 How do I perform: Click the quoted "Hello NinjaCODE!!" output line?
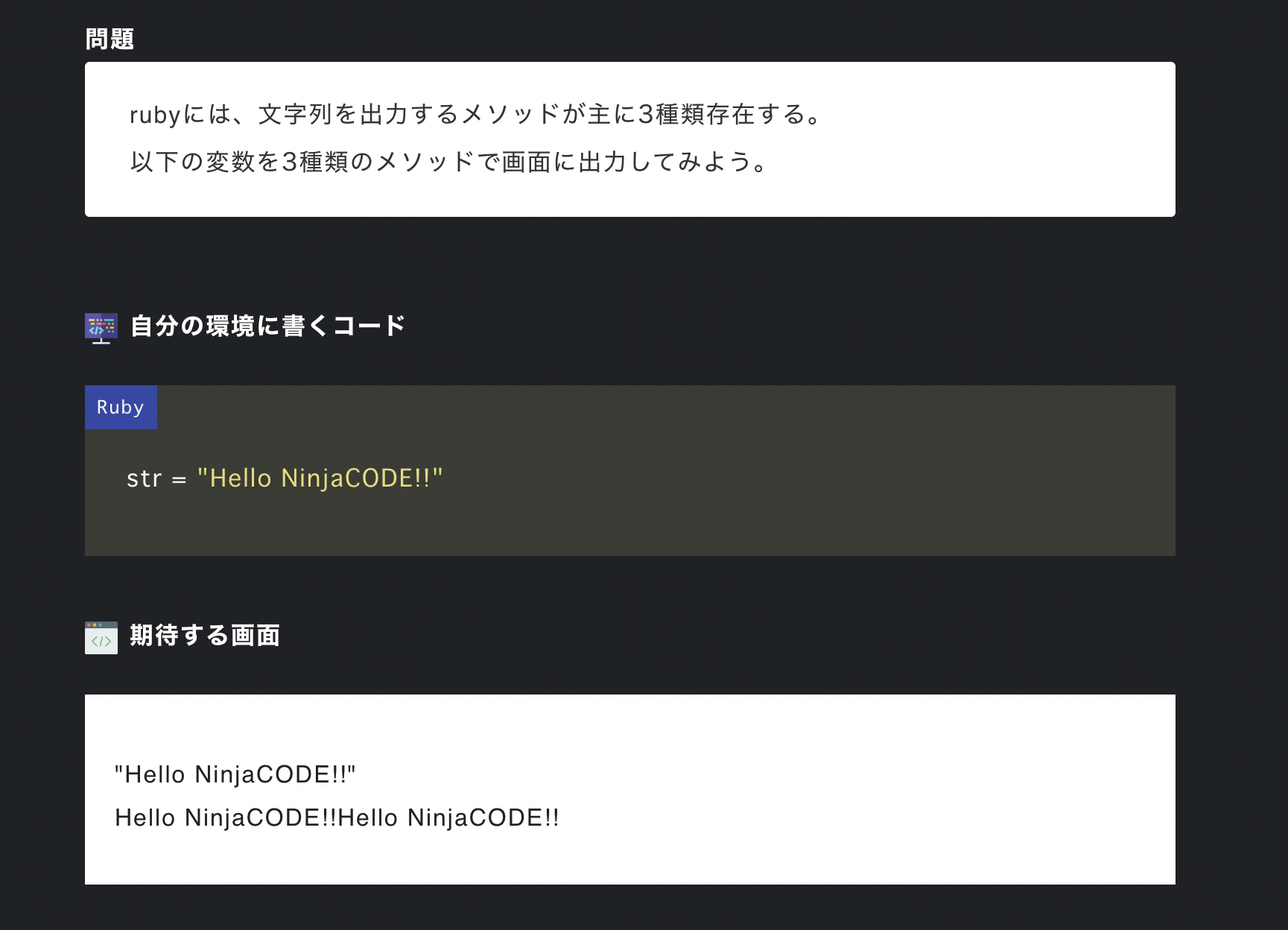point(235,775)
